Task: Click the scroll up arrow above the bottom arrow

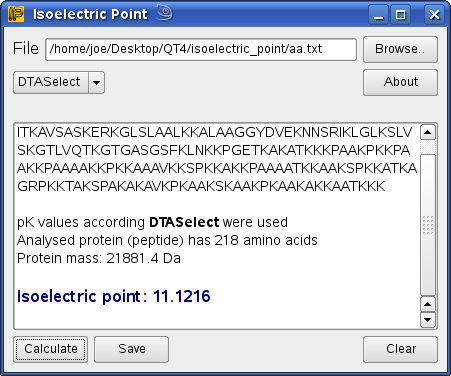Action: [428, 304]
